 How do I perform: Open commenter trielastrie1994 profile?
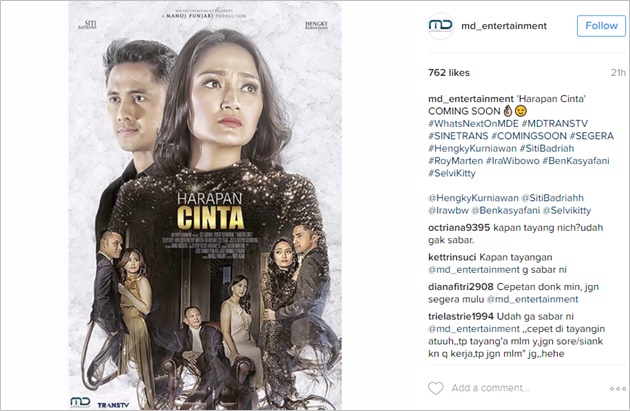[x=461, y=317]
